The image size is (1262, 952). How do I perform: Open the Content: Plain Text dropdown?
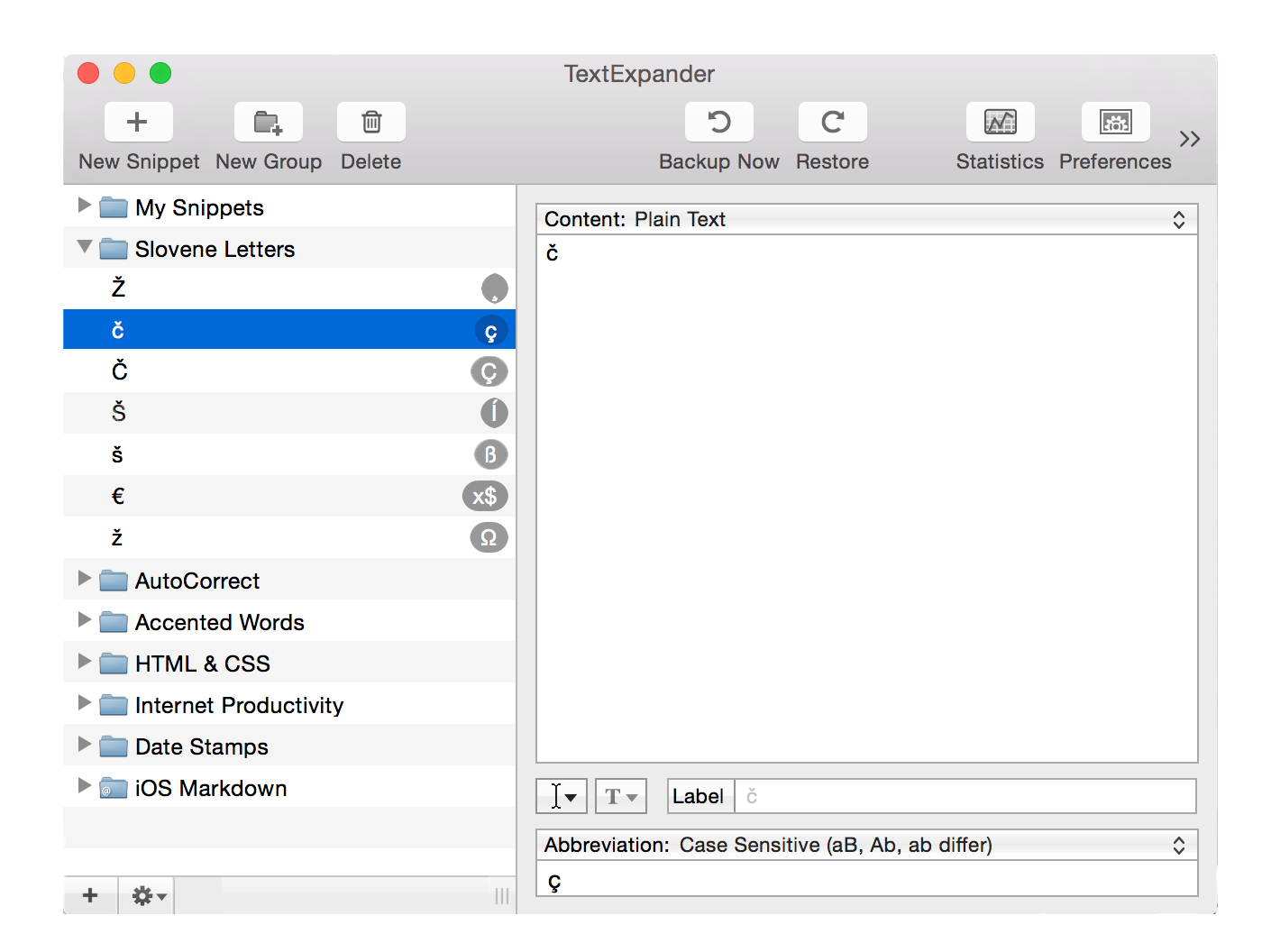tap(865, 220)
